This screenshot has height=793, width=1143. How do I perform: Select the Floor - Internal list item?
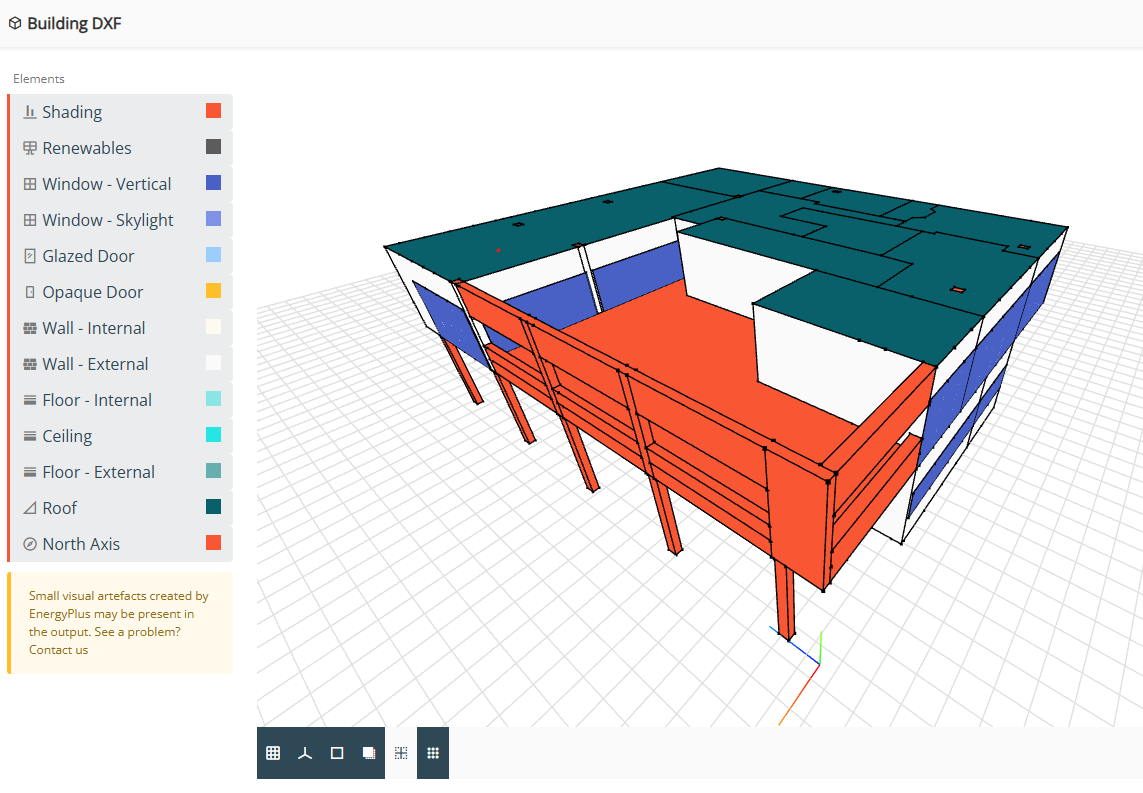97,400
